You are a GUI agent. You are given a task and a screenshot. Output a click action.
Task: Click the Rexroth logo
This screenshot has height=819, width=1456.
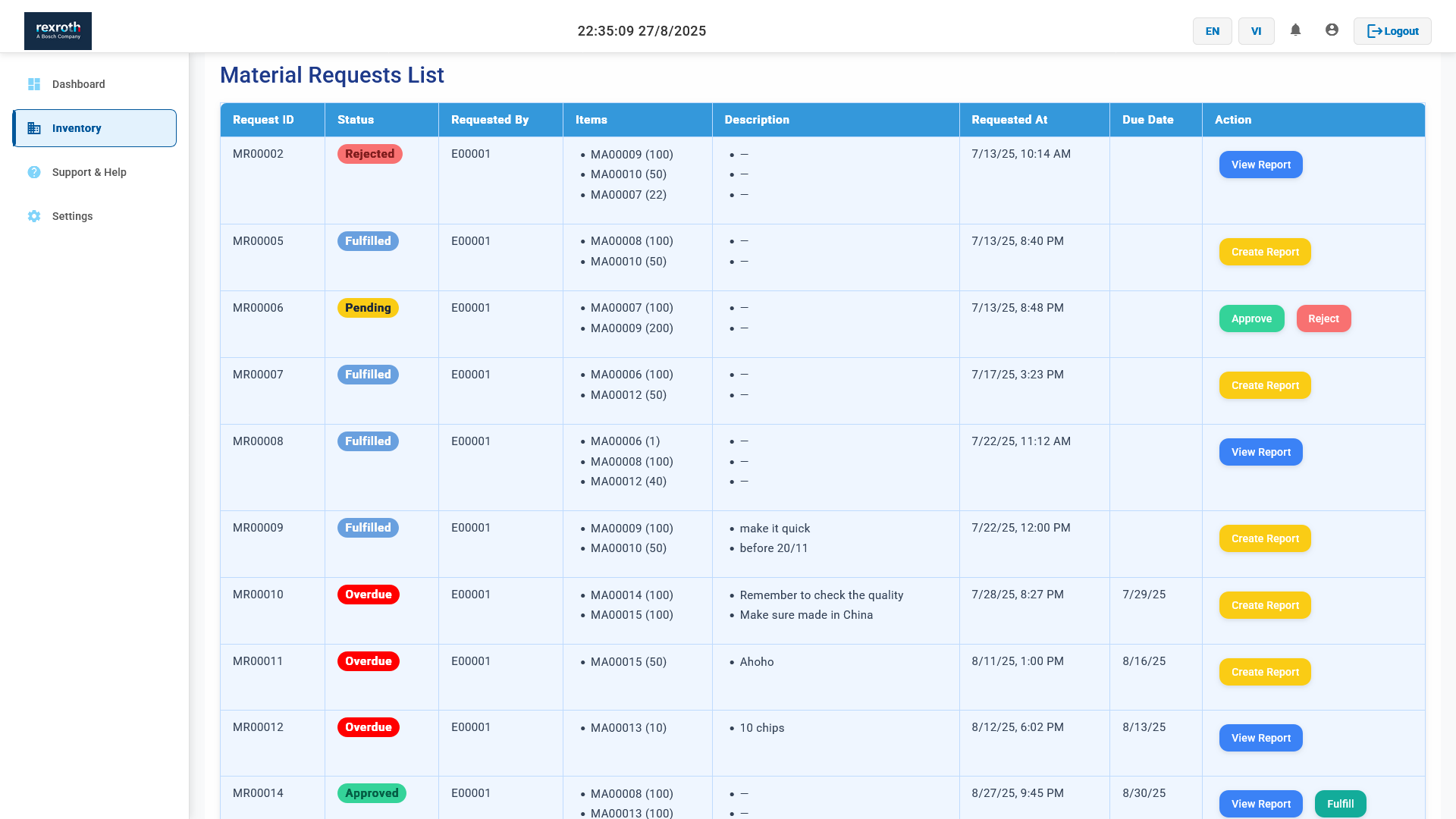click(58, 31)
